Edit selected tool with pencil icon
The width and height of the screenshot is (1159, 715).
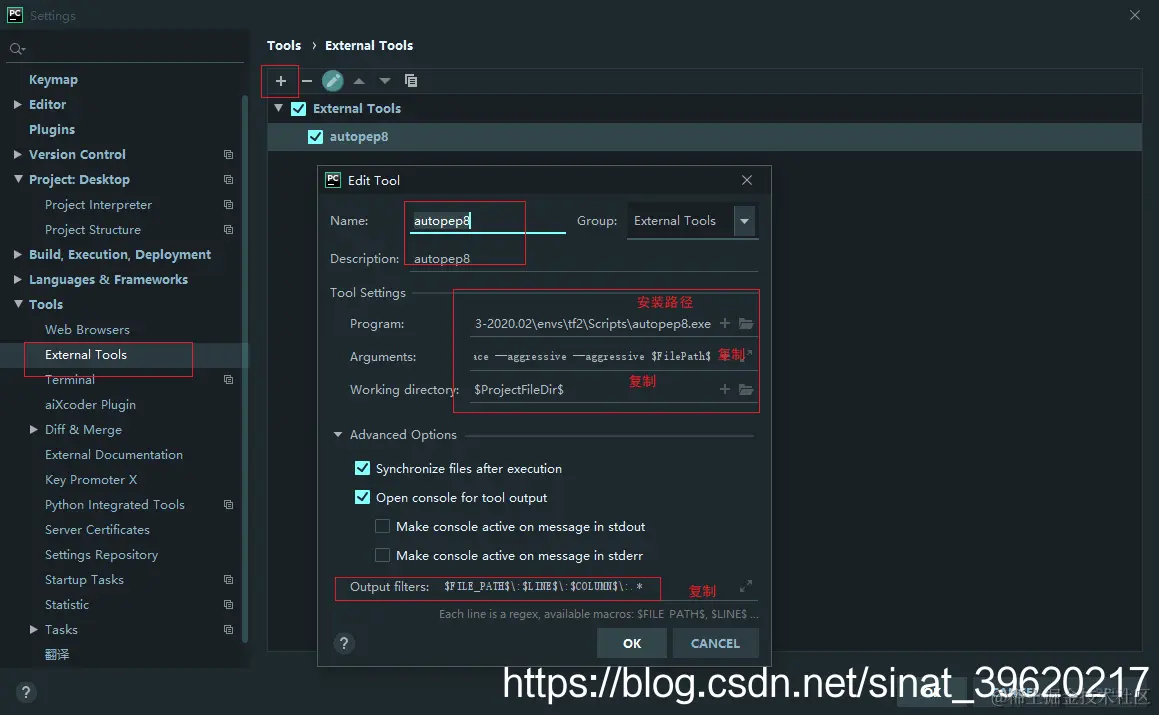tap(333, 81)
